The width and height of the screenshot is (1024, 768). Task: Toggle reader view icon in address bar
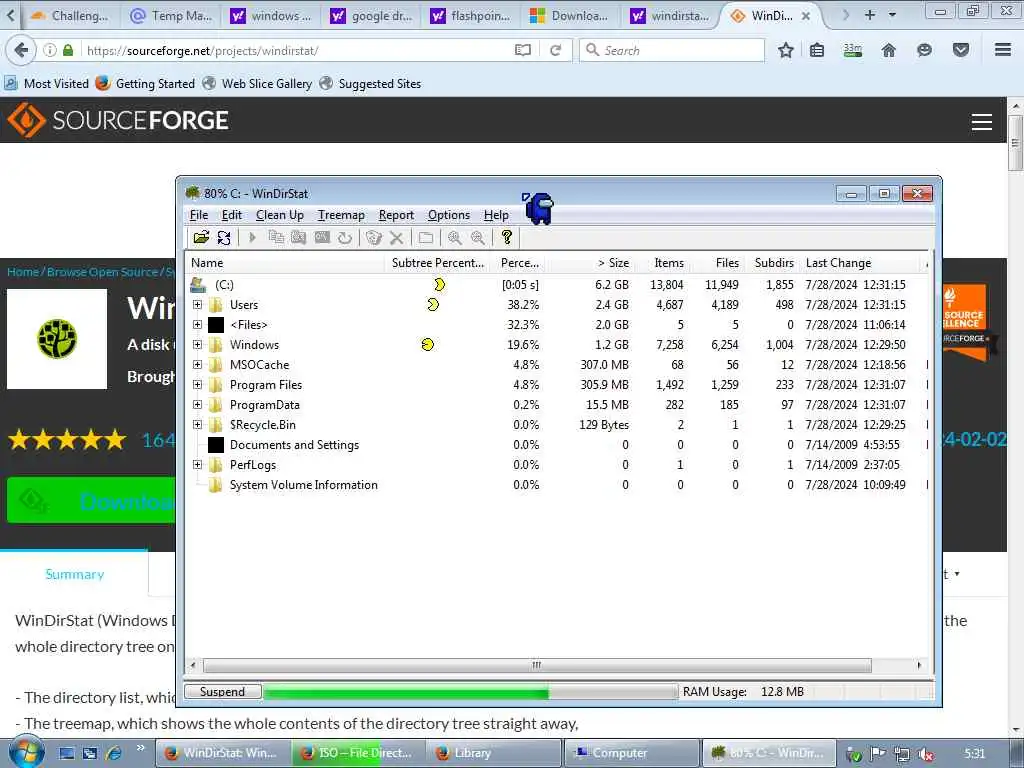coord(522,50)
